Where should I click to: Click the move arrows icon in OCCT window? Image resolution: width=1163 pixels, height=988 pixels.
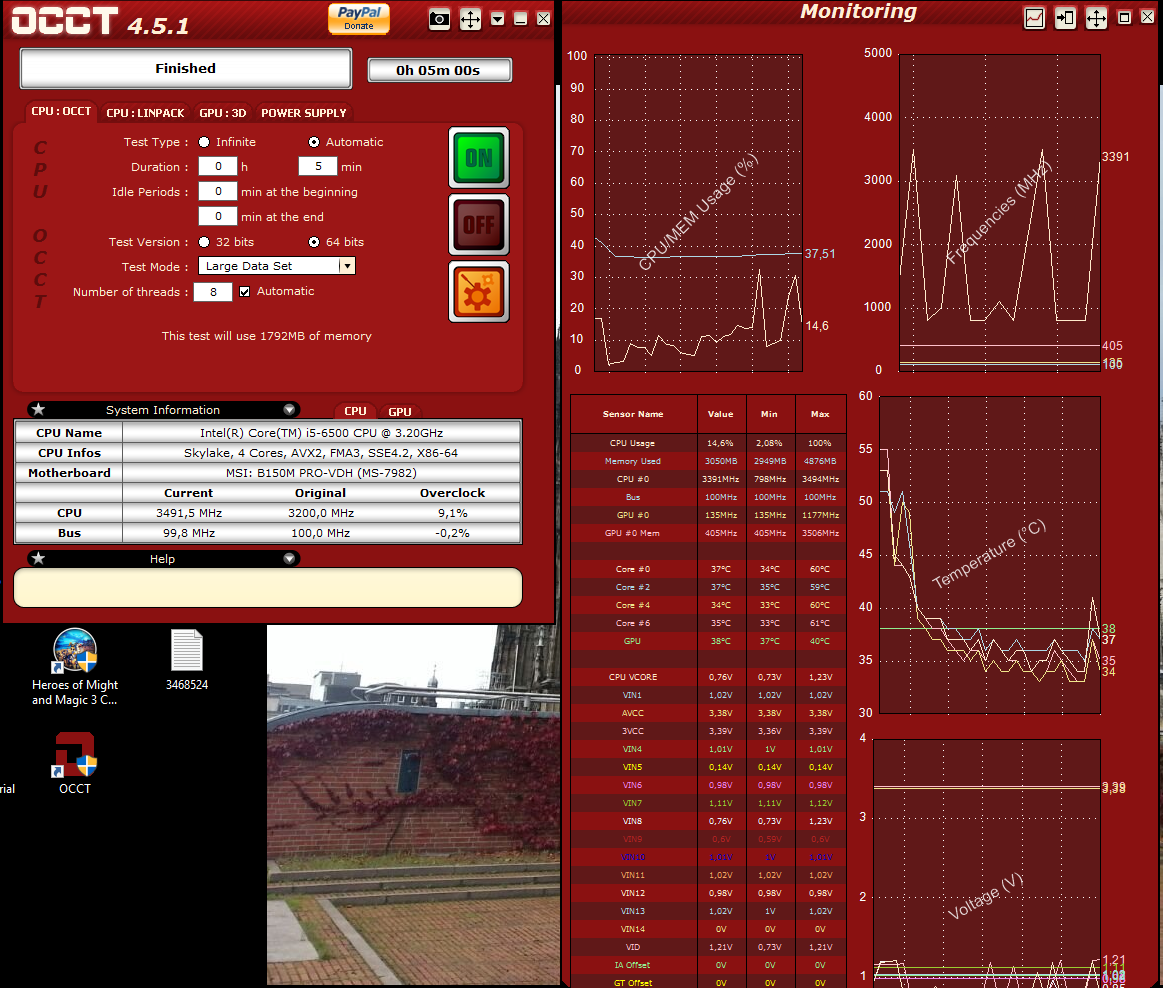pos(470,19)
